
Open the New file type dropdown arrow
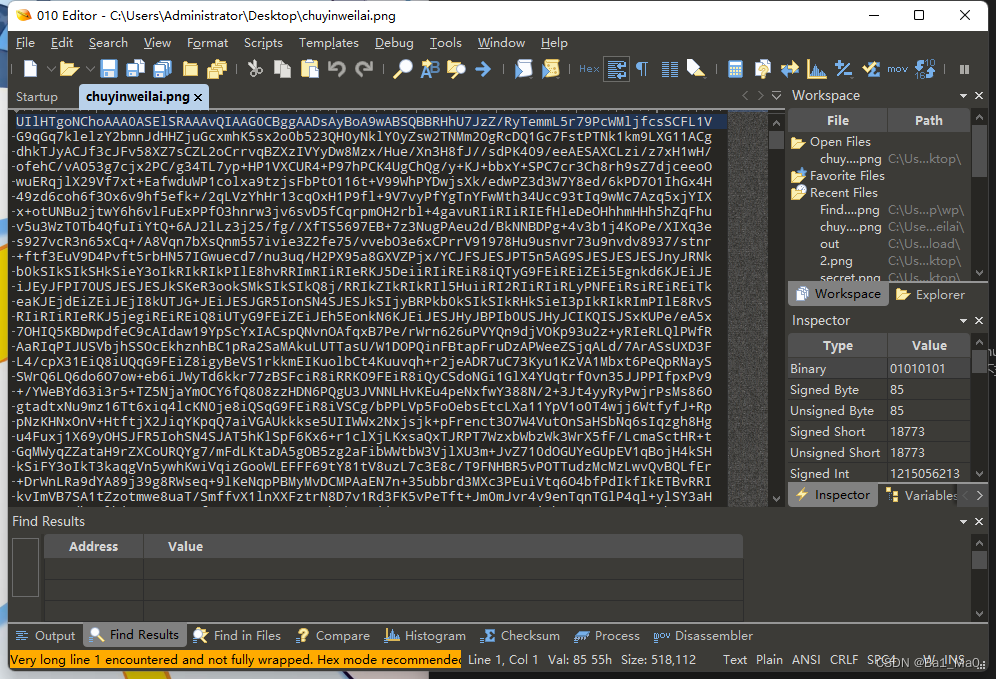pos(51,69)
